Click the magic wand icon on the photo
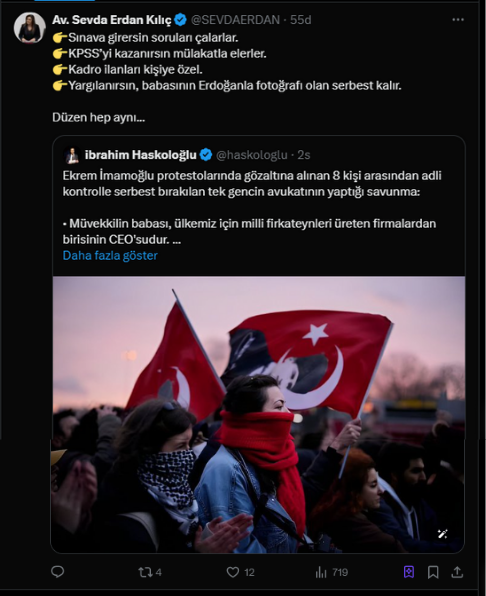Screen dimensions: 486x596 click(443, 534)
